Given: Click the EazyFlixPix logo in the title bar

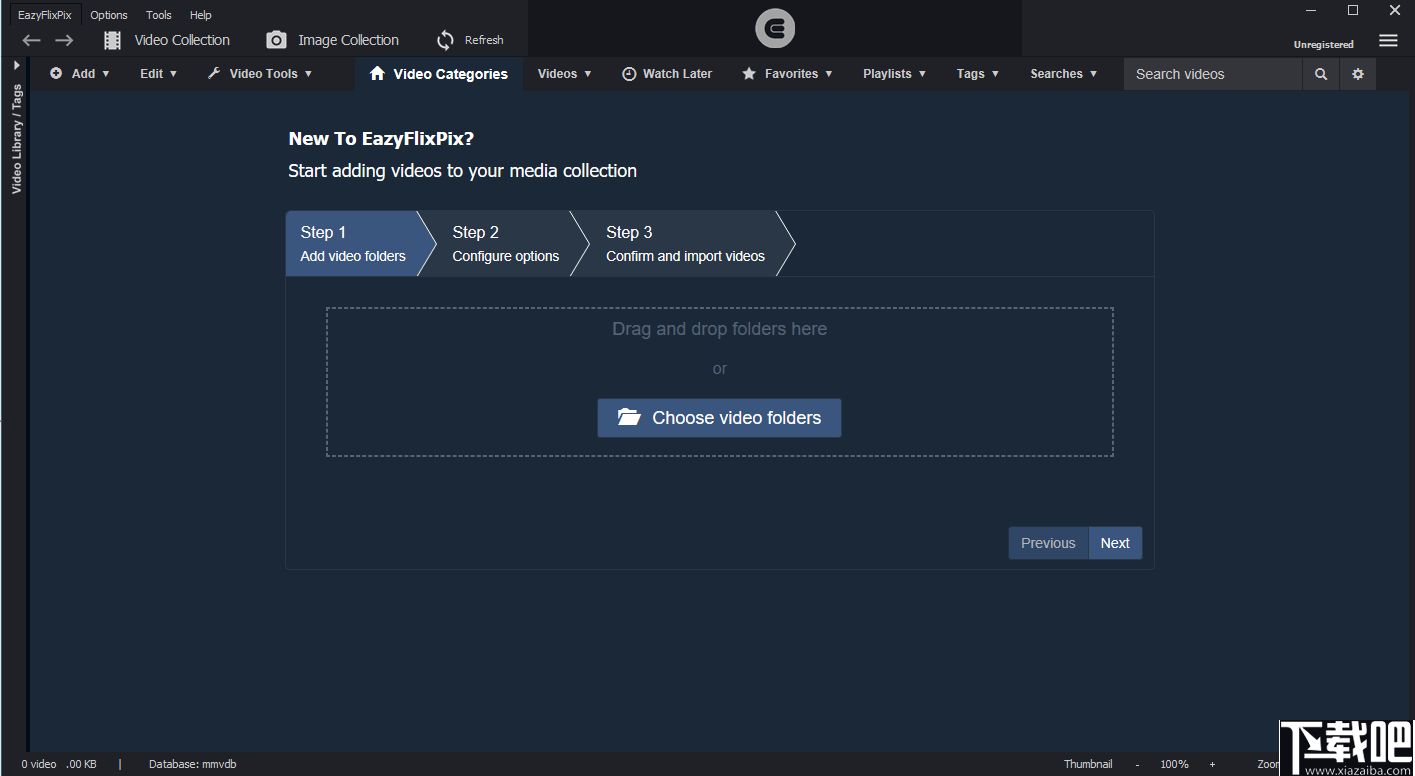Looking at the screenshot, I should click(x=775, y=30).
